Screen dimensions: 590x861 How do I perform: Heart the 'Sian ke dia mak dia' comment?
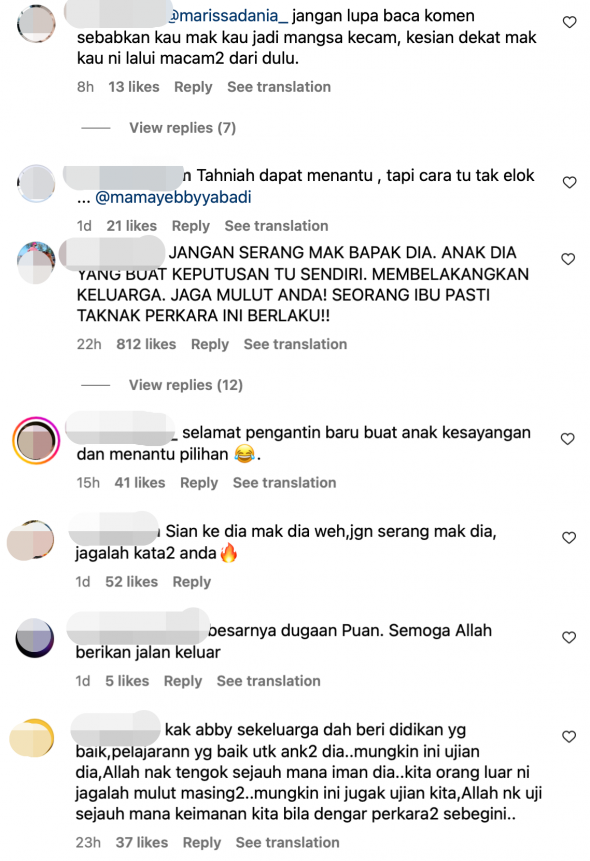click(569, 538)
